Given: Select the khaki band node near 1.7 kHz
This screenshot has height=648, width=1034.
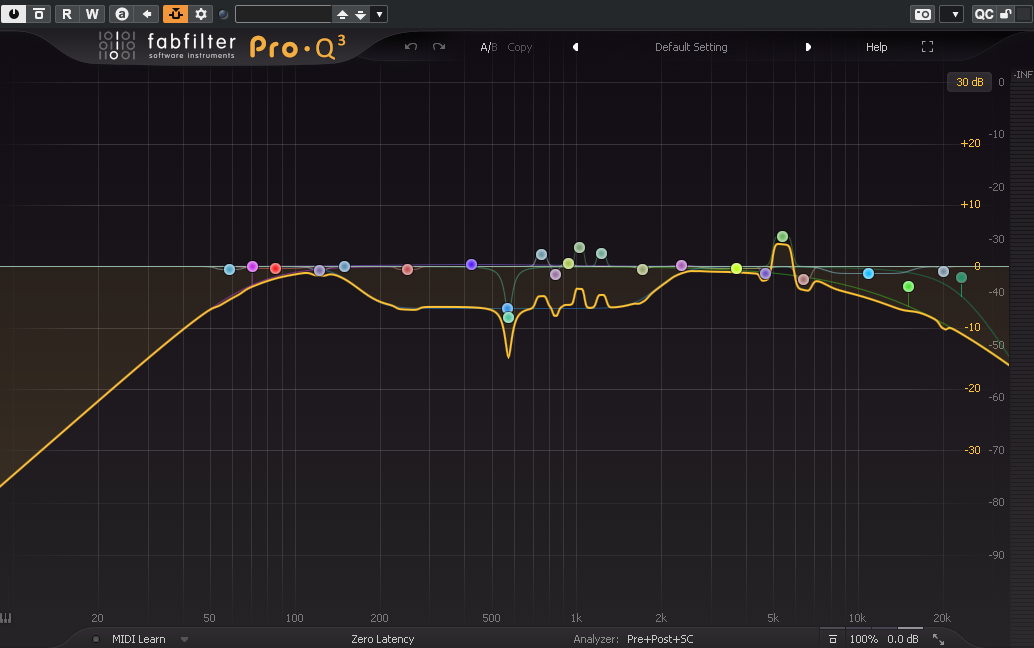Looking at the screenshot, I should point(642,269).
